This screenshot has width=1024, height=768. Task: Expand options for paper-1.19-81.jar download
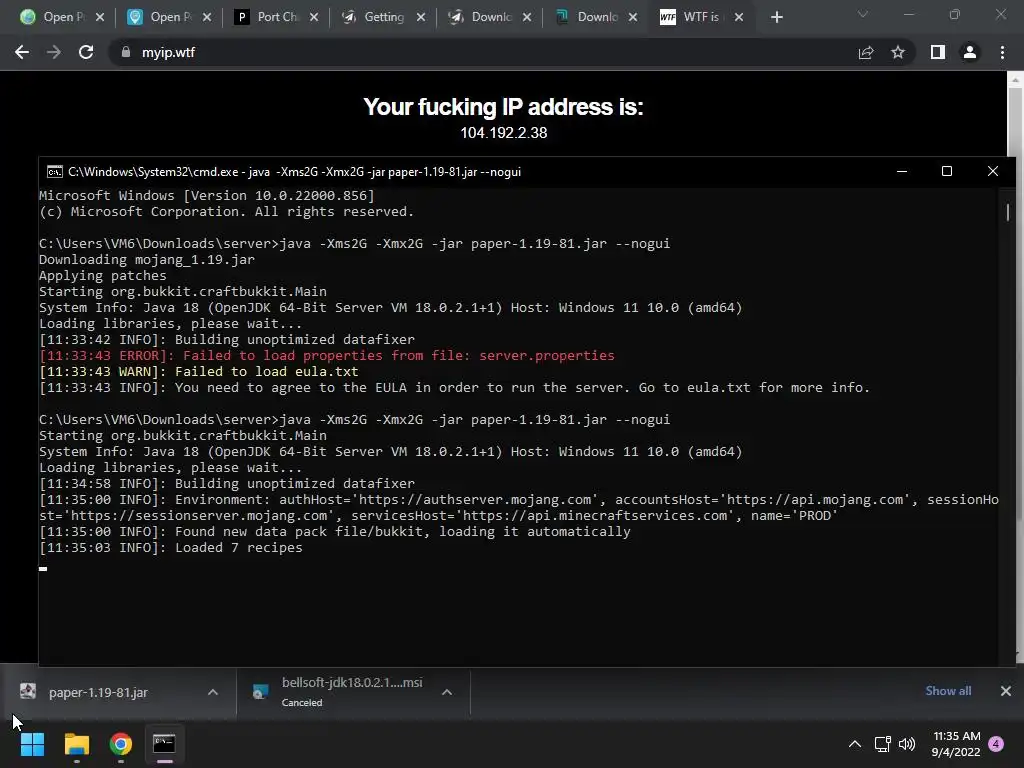(x=213, y=692)
